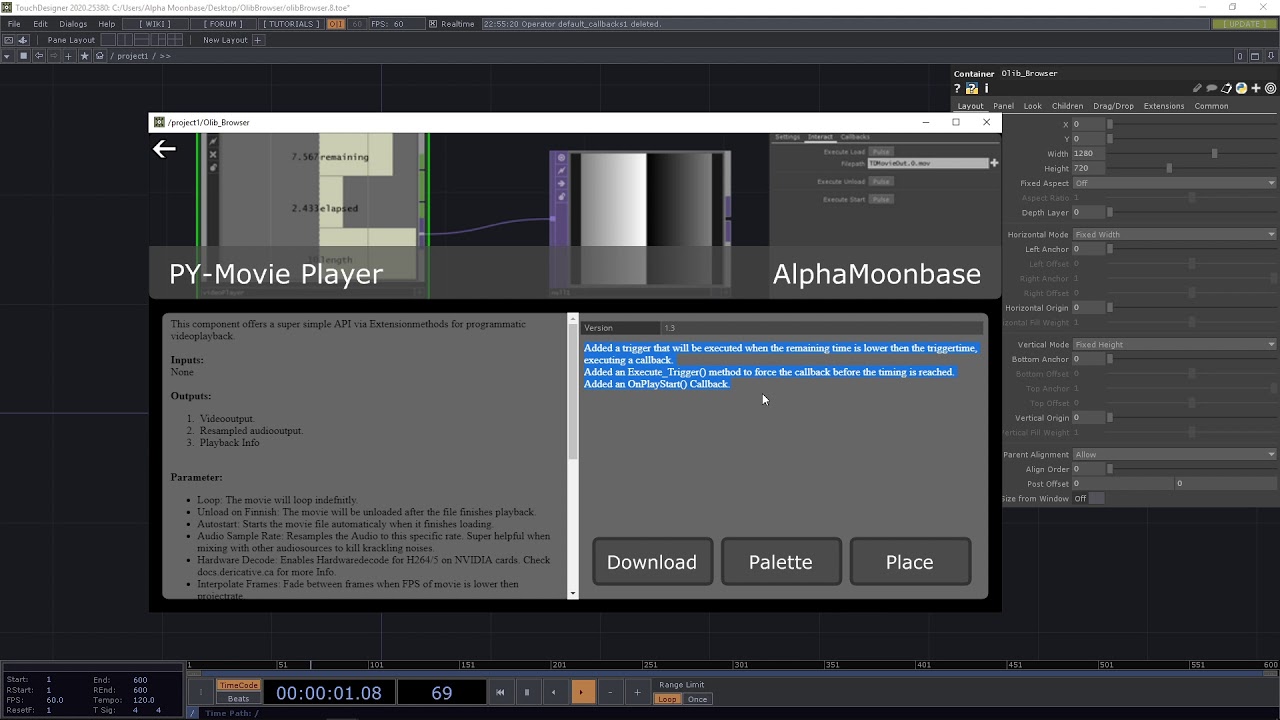Select single pane layout icon
Image resolution: width=1280 pixels, height=720 pixels.
point(108,40)
